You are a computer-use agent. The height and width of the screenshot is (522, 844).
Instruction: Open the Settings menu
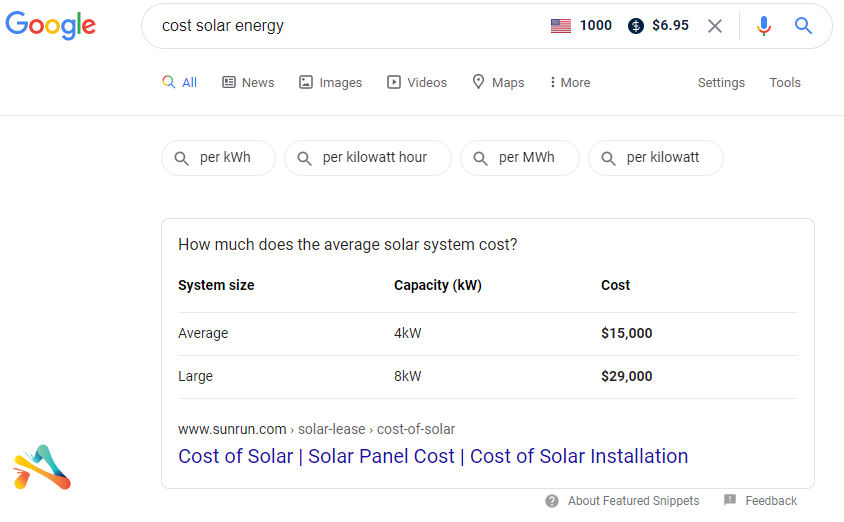click(721, 83)
